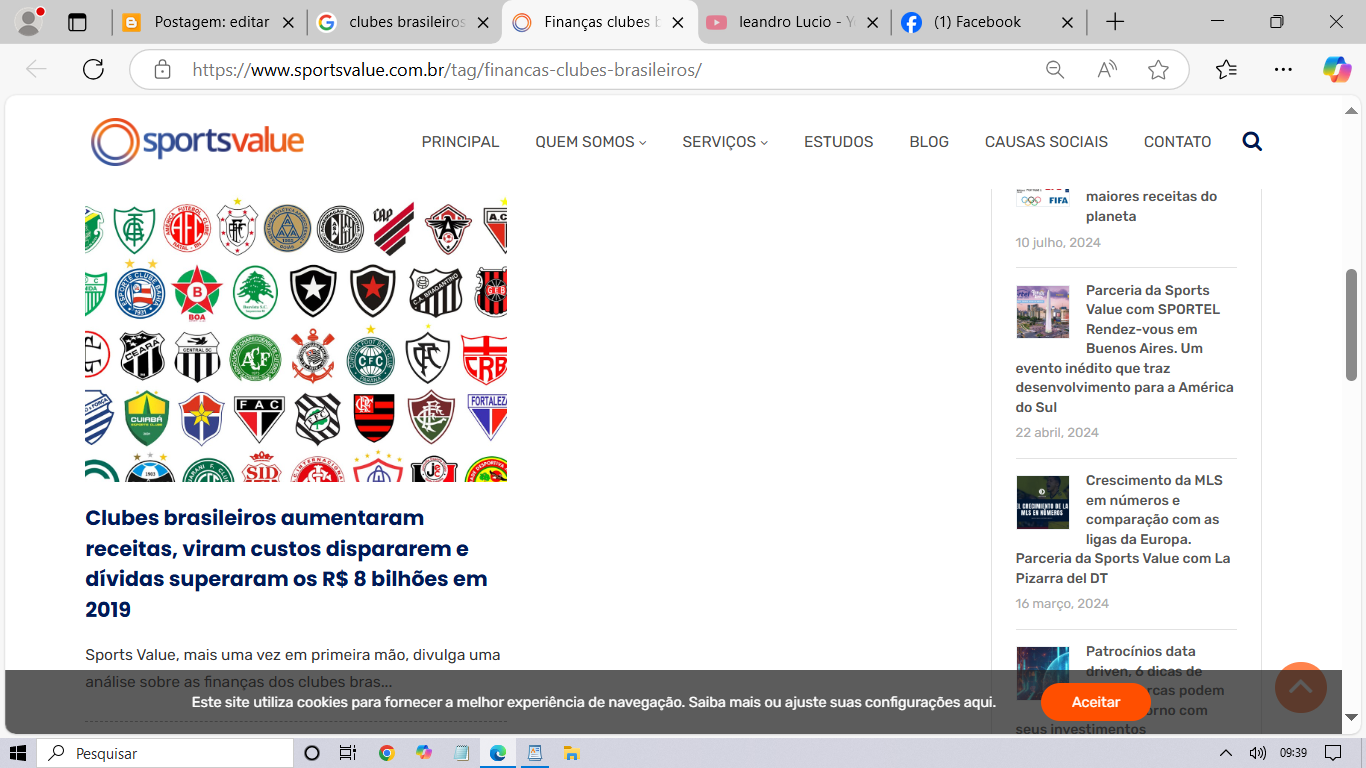Viewport: 1366px width, 768px height.
Task: Close the Facebook tab
Action: pyautogui.click(x=1066, y=22)
